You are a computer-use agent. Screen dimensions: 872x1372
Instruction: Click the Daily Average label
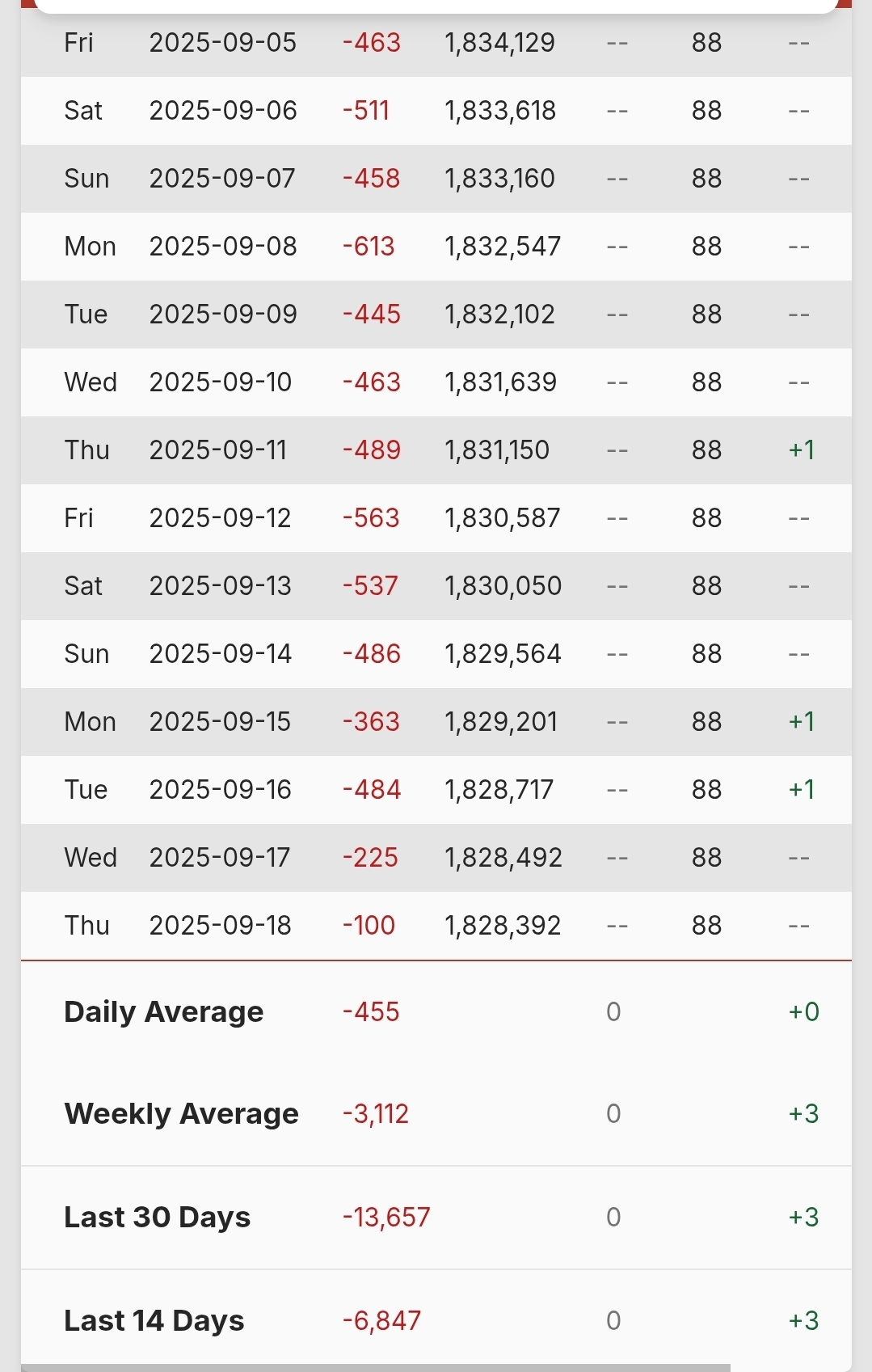click(x=163, y=1012)
